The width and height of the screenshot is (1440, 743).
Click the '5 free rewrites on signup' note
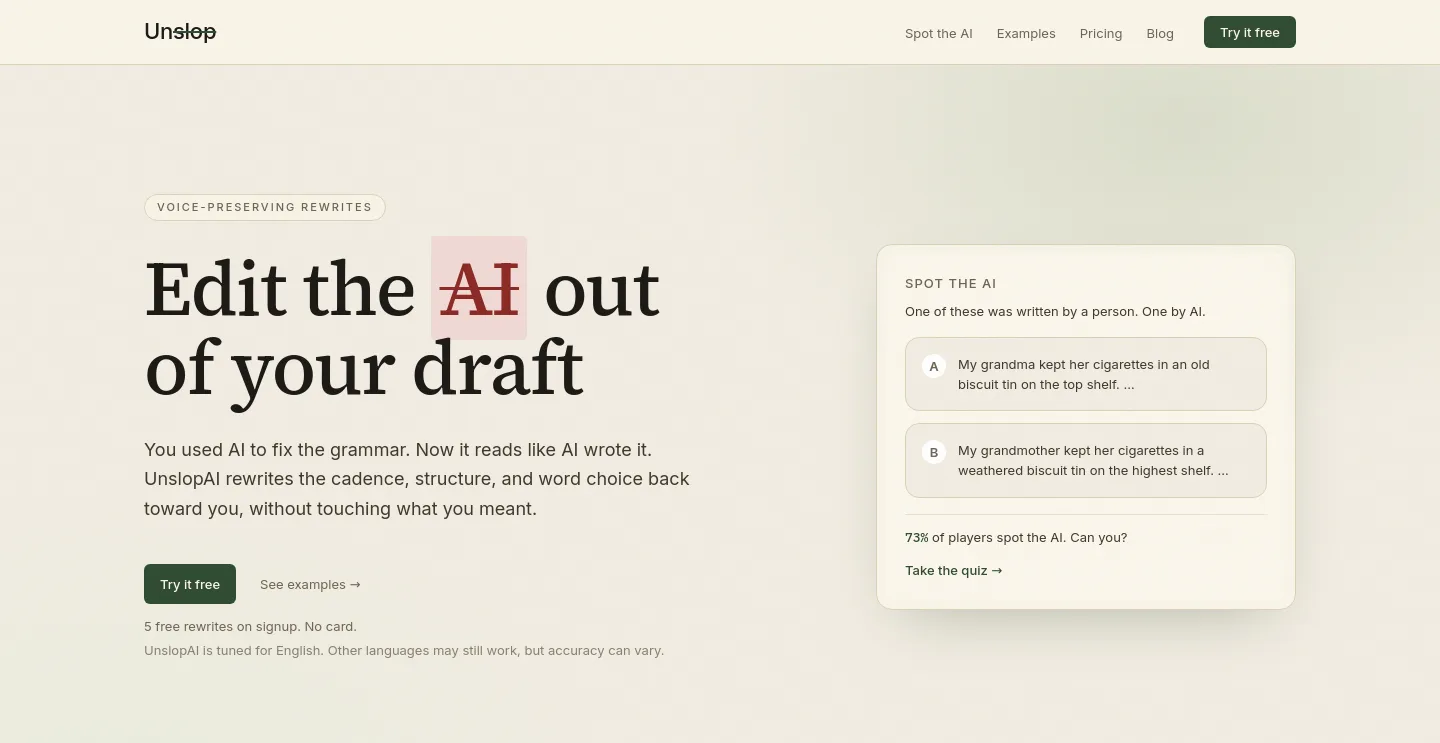click(x=250, y=626)
